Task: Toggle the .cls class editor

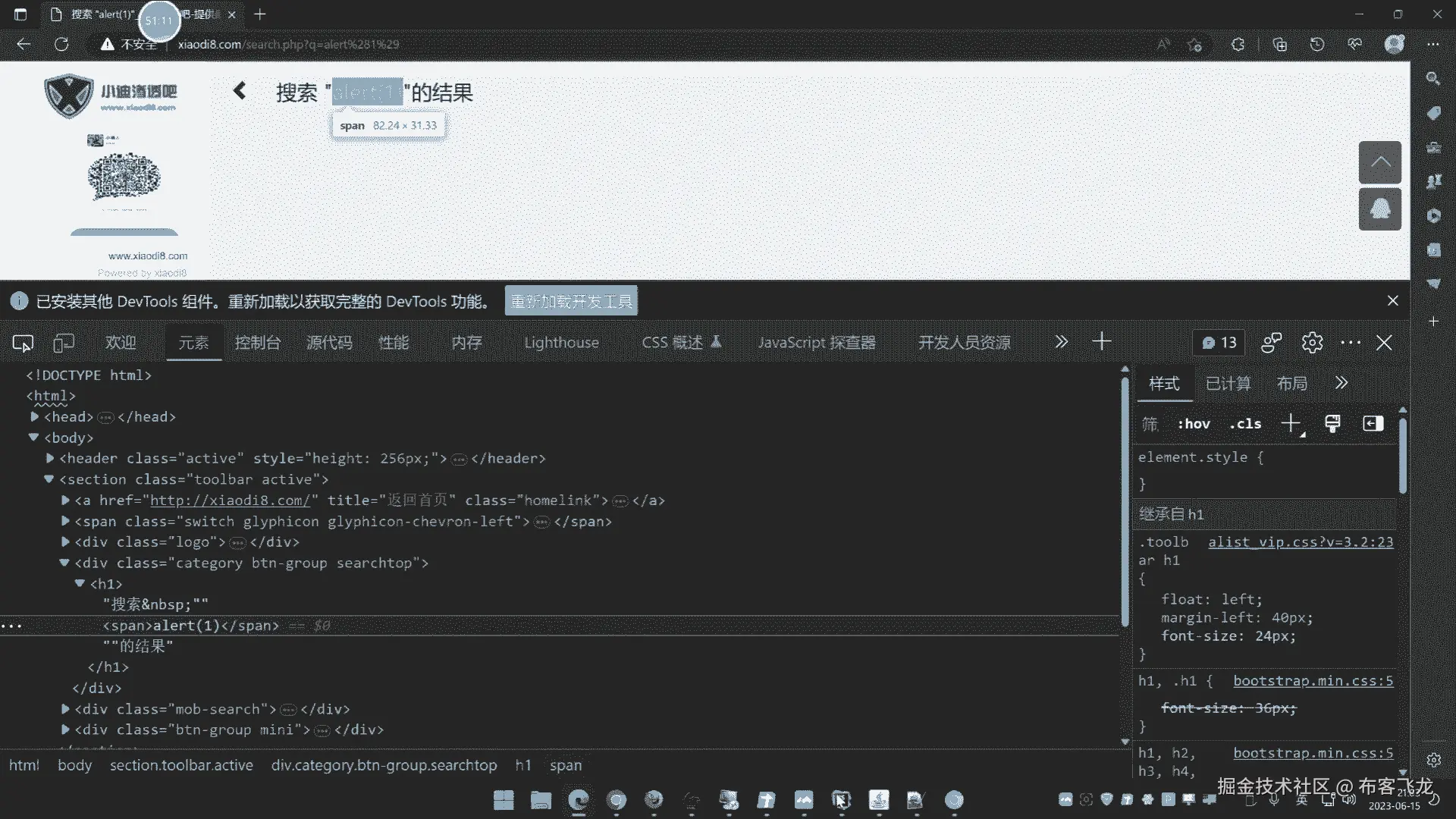Action: click(1245, 424)
